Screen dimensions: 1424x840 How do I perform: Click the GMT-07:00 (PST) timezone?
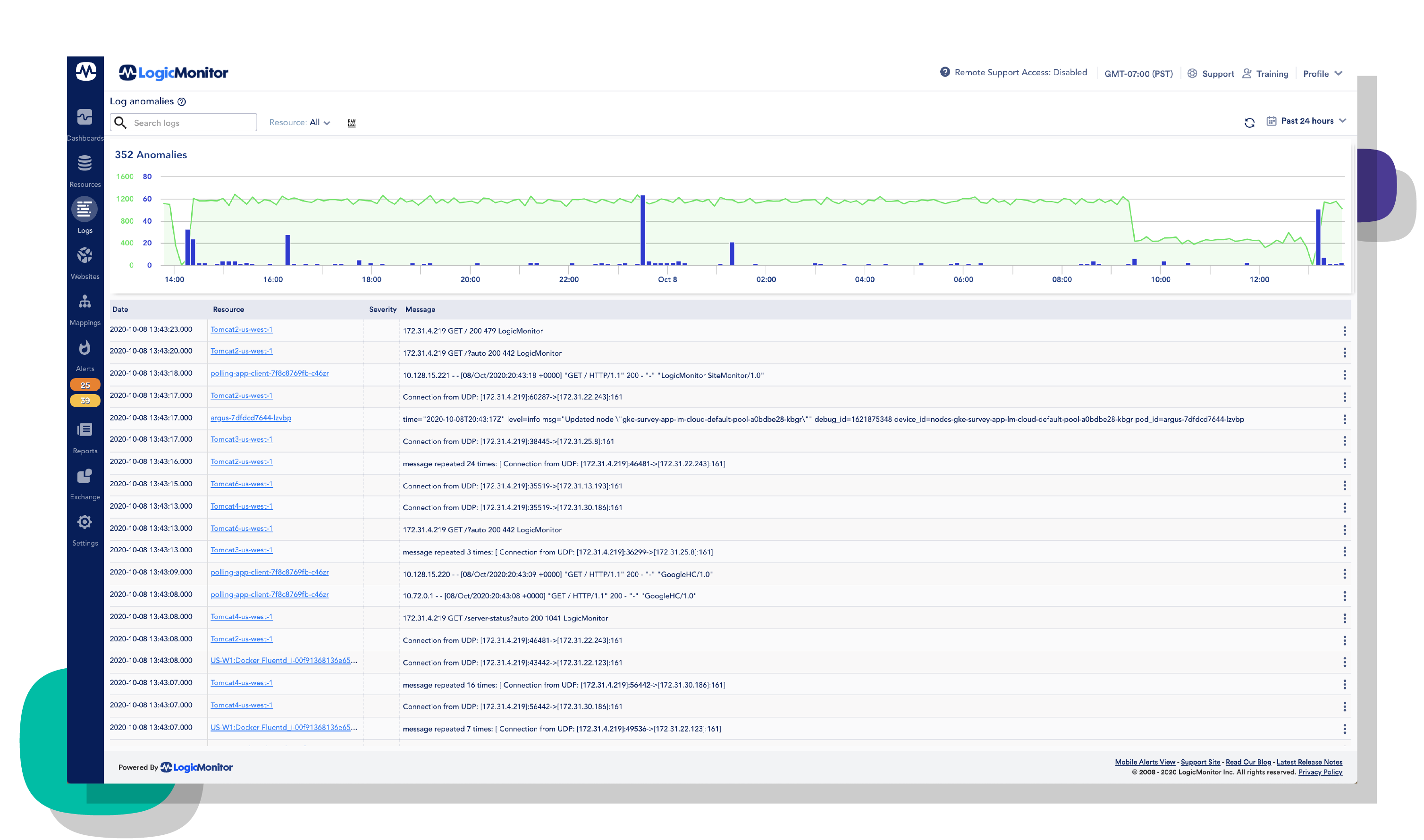pyautogui.click(x=1139, y=74)
